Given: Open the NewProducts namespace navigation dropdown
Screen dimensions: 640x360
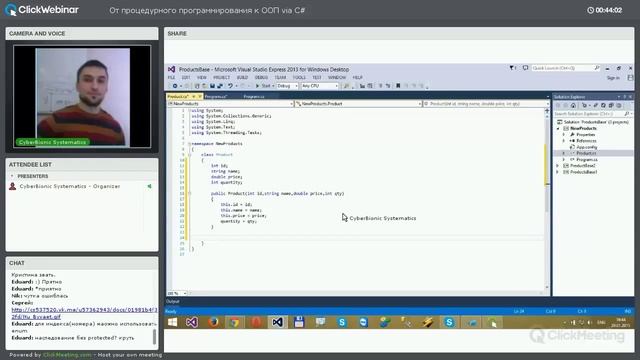Looking at the screenshot, I should point(230,104).
